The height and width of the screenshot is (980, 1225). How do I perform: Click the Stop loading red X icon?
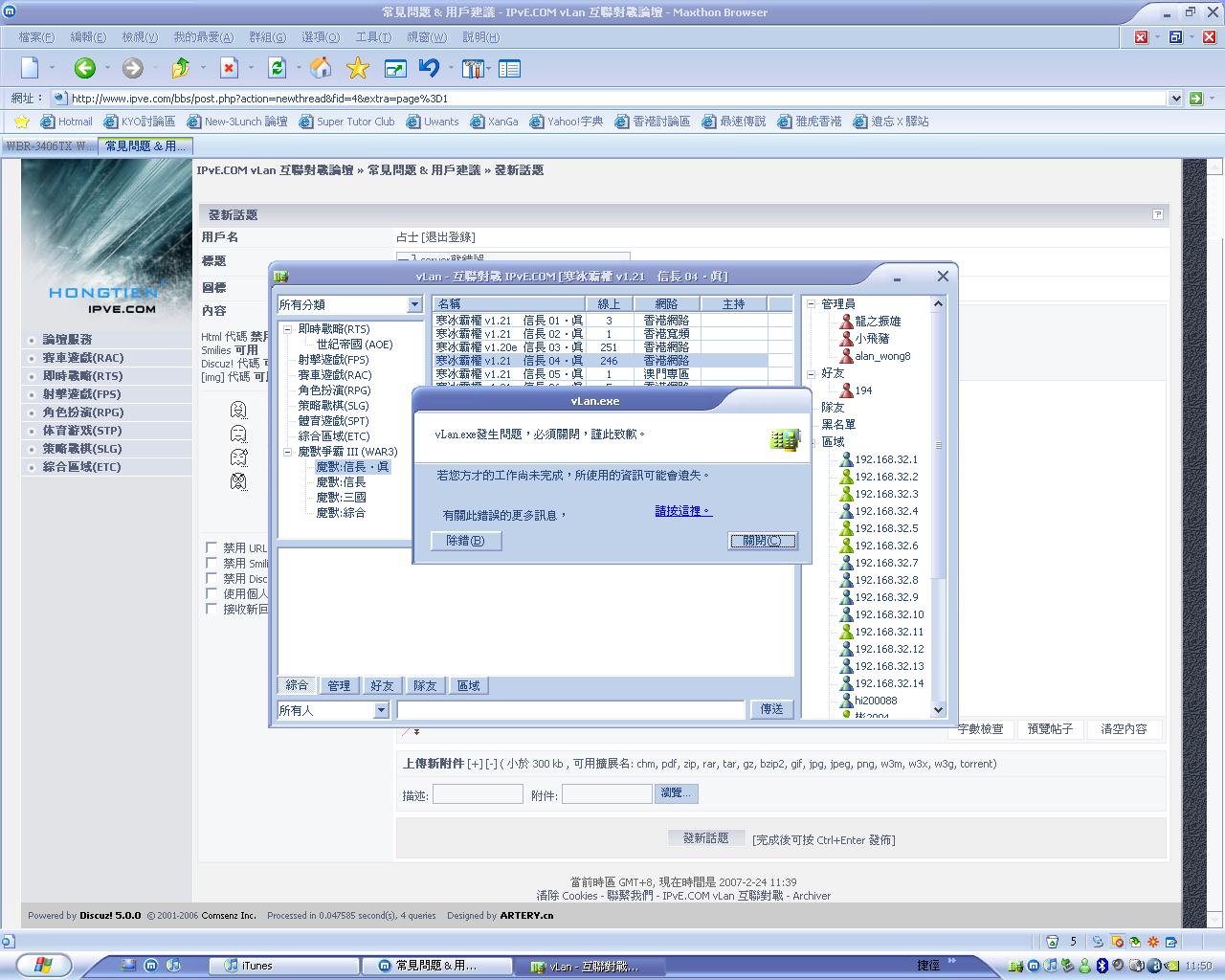tap(229, 68)
